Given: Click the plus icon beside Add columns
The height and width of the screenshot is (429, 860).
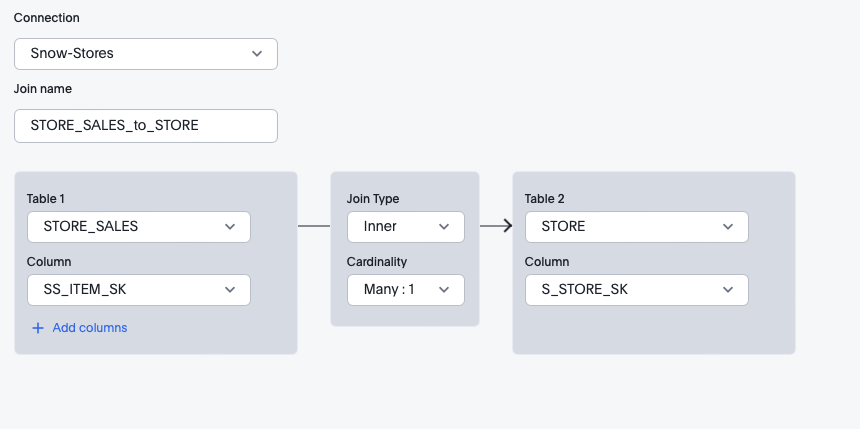Looking at the screenshot, I should (38, 328).
